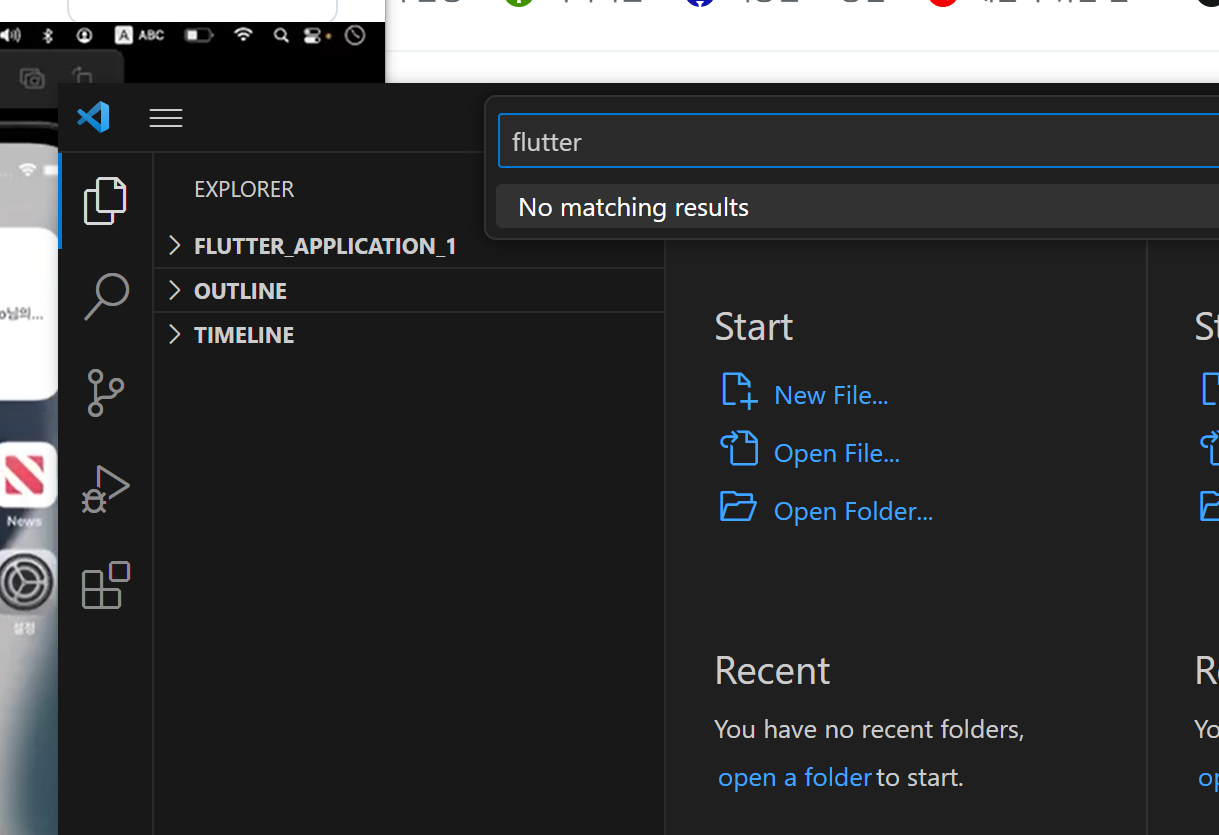
Task: Open the Explorer view in the activity bar
Action: (x=105, y=200)
